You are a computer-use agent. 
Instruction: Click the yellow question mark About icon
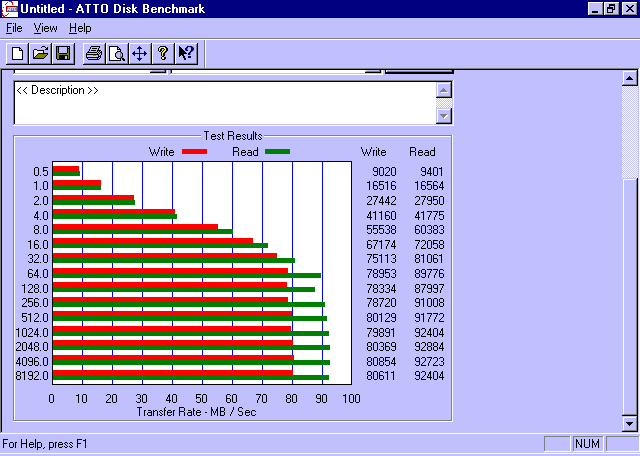(162, 53)
